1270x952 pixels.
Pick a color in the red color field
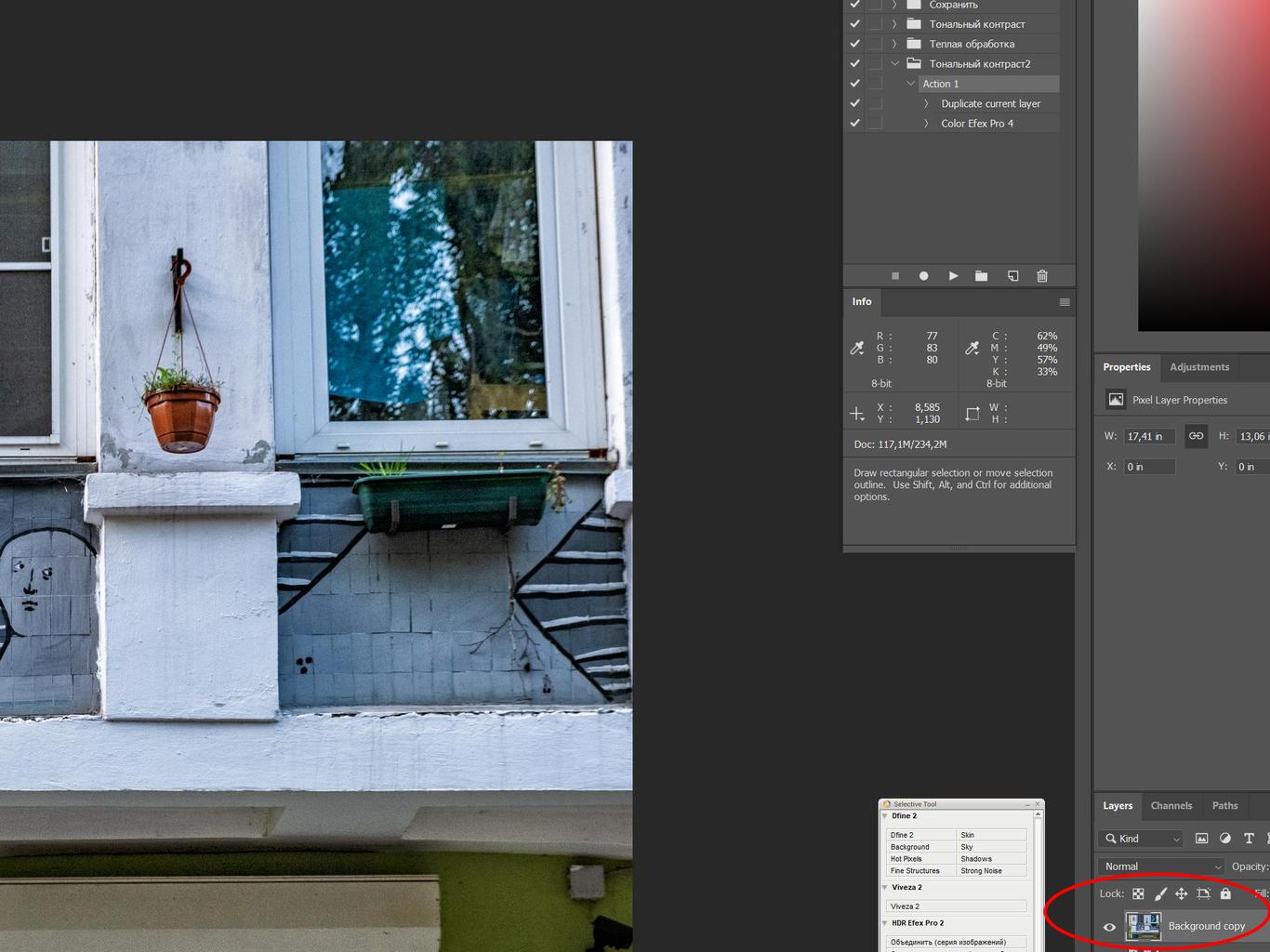(x=1204, y=165)
